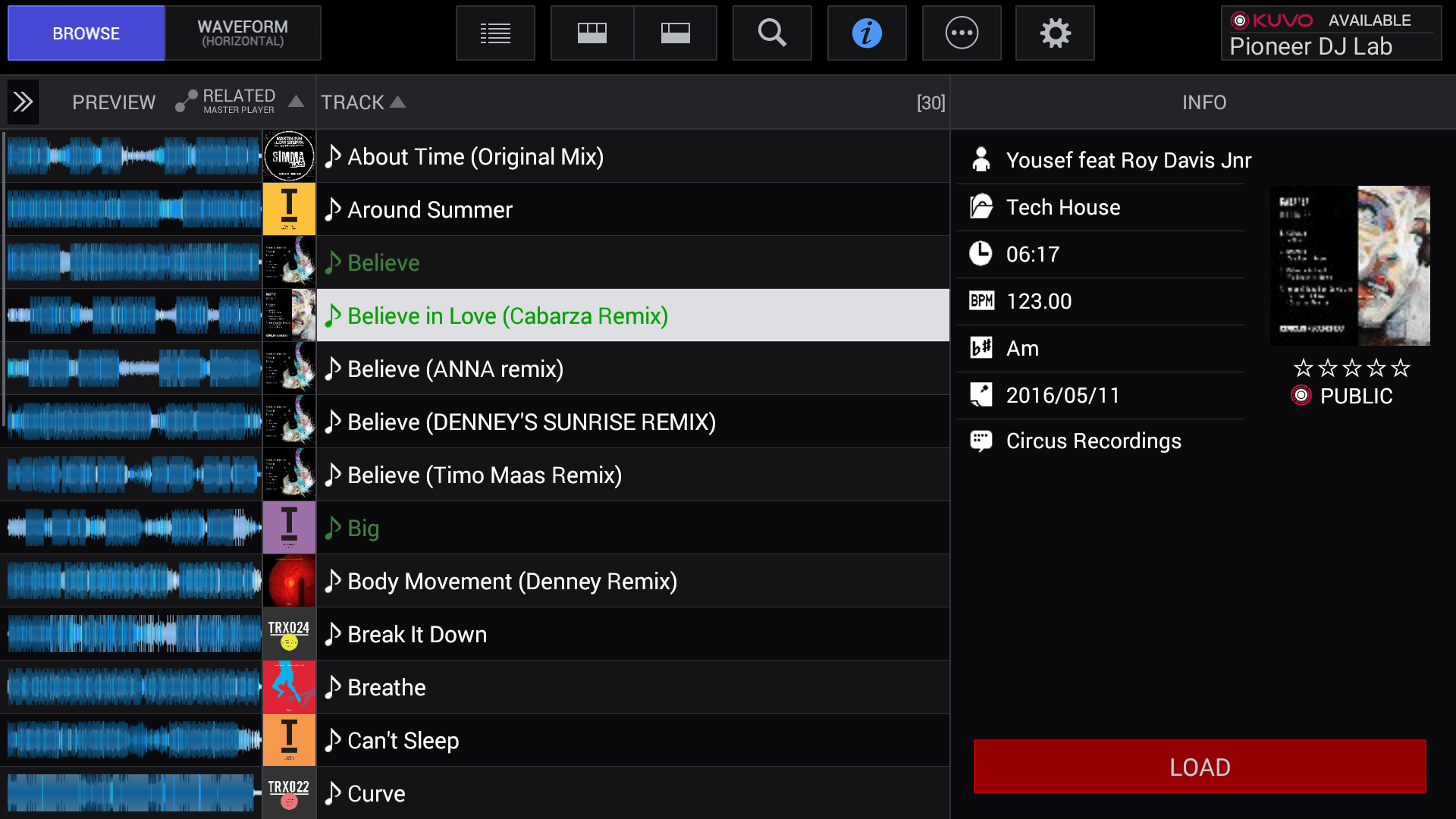
Task: Toggle RELATED master player tracks
Action: click(226, 102)
